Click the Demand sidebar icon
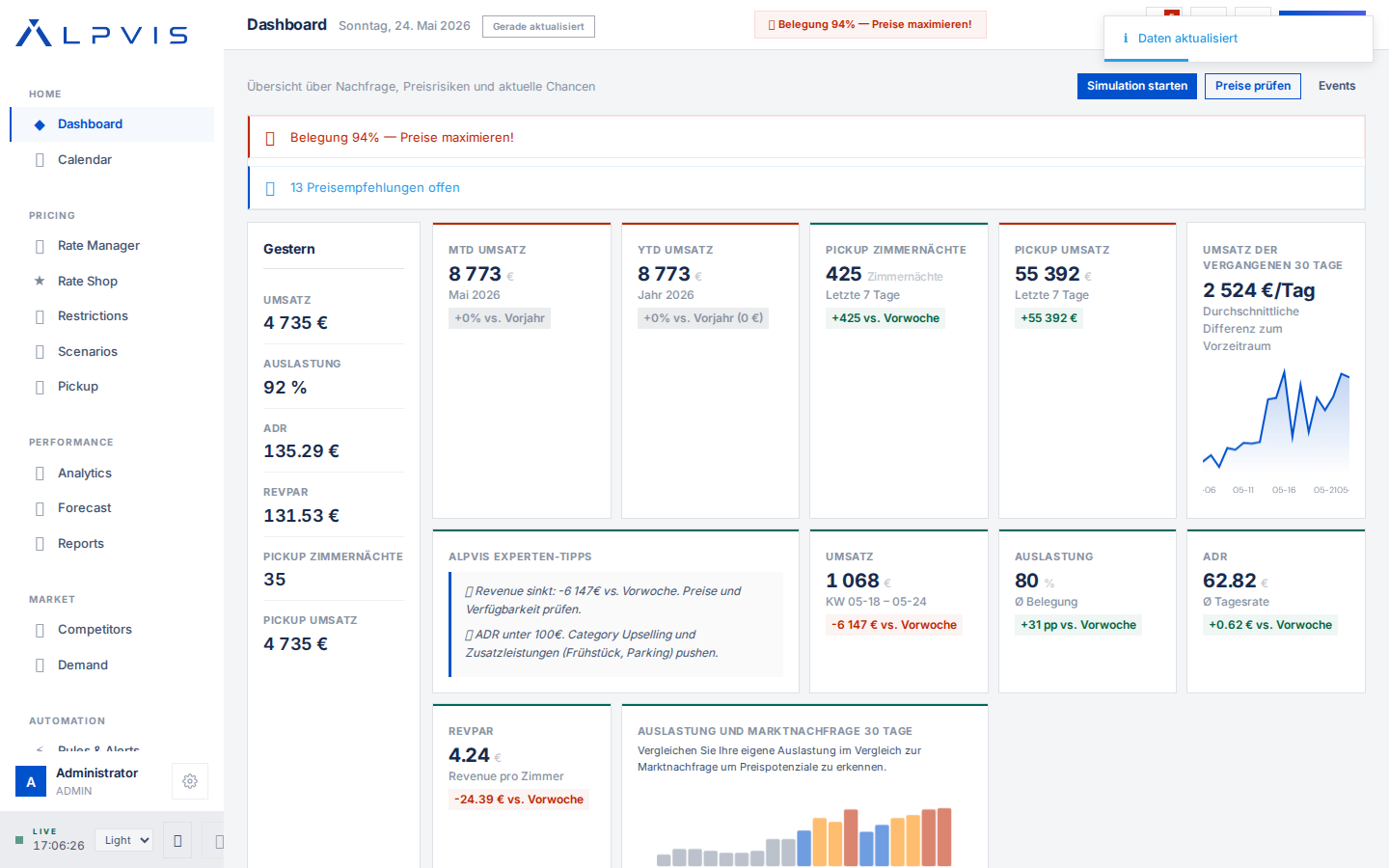The height and width of the screenshot is (868, 1389). tap(40, 665)
